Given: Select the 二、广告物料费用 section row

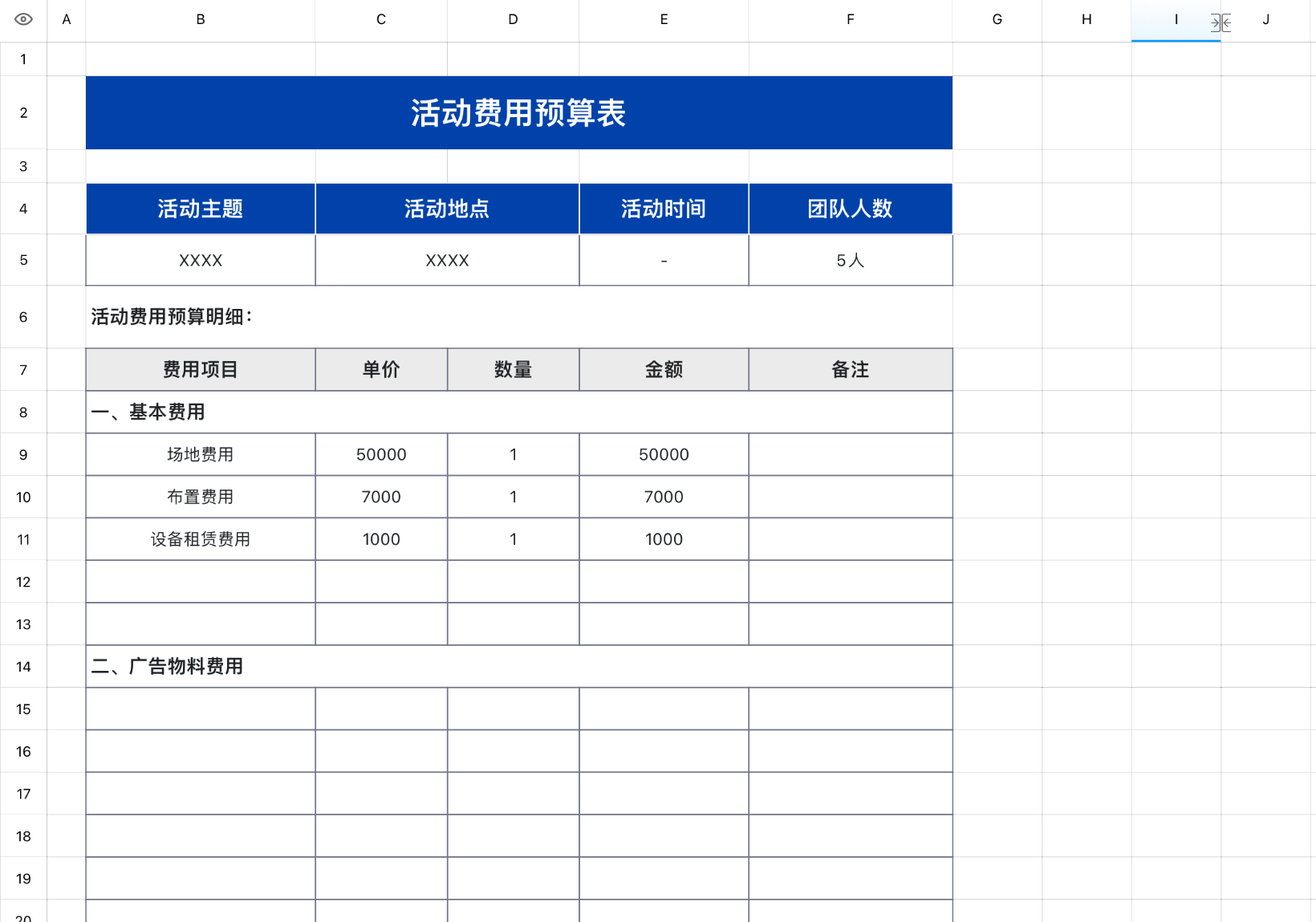Looking at the screenshot, I should coord(519,667).
